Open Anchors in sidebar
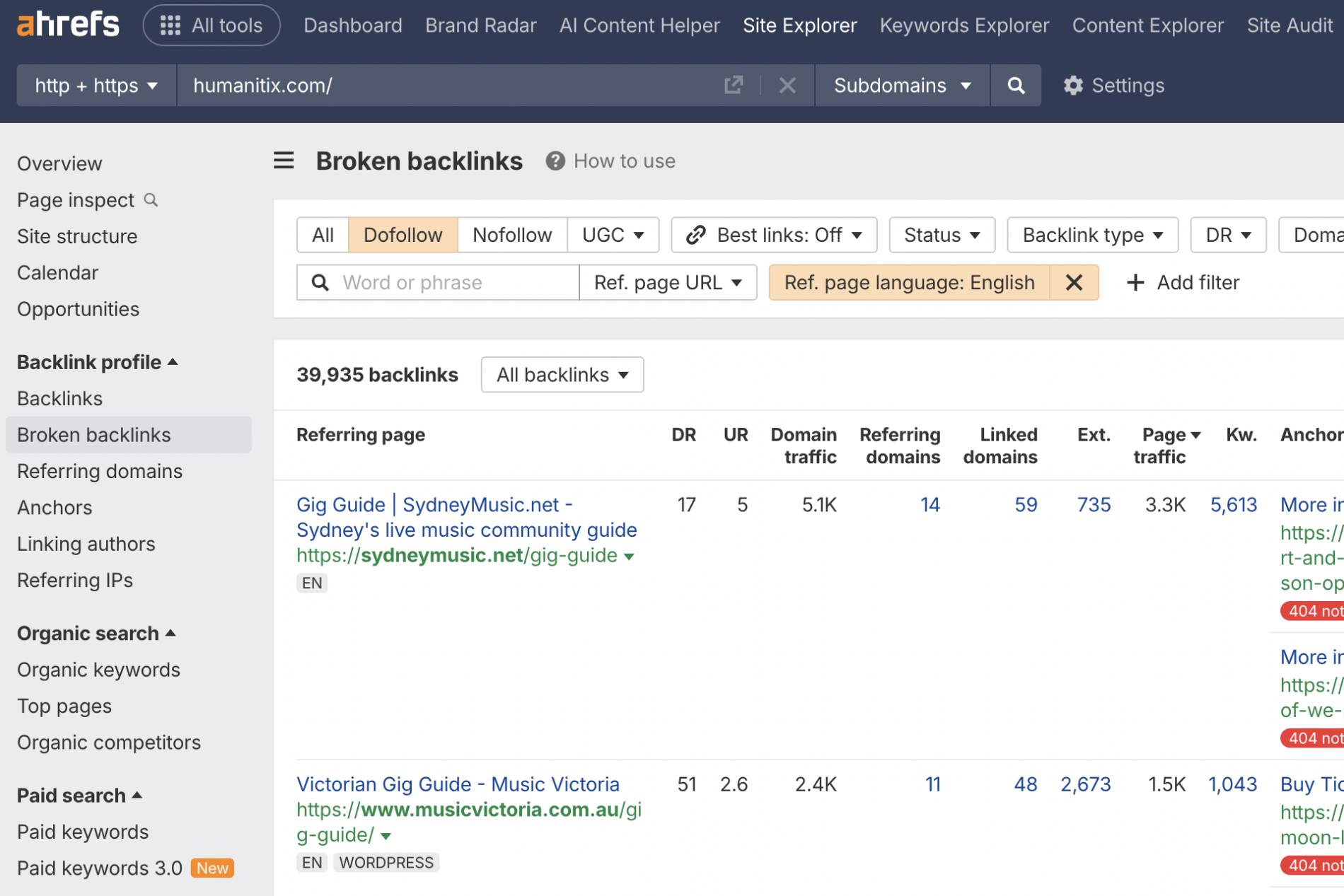This screenshot has height=896, width=1344. click(x=54, y=507)
